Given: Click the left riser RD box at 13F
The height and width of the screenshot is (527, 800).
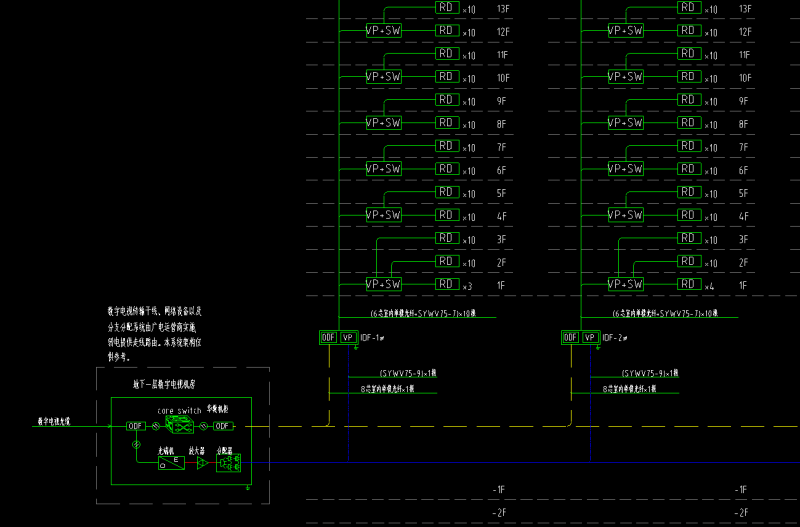Looking at the screenshot, I should [x=447, y=8].
